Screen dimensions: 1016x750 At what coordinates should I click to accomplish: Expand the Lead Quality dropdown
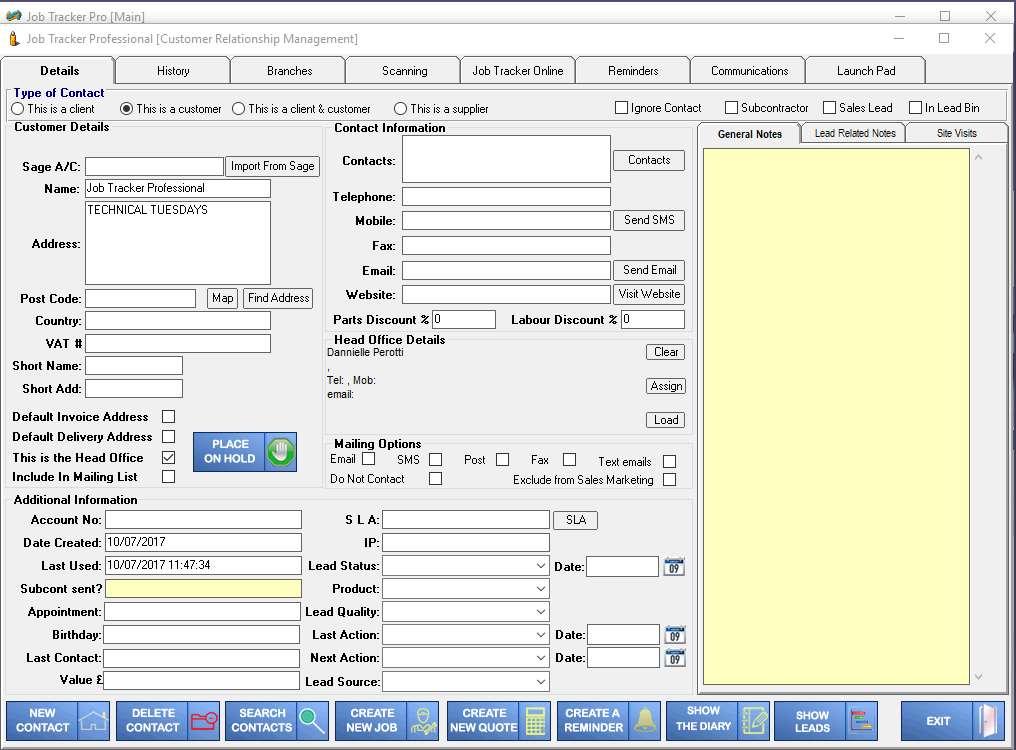point(540,612)
